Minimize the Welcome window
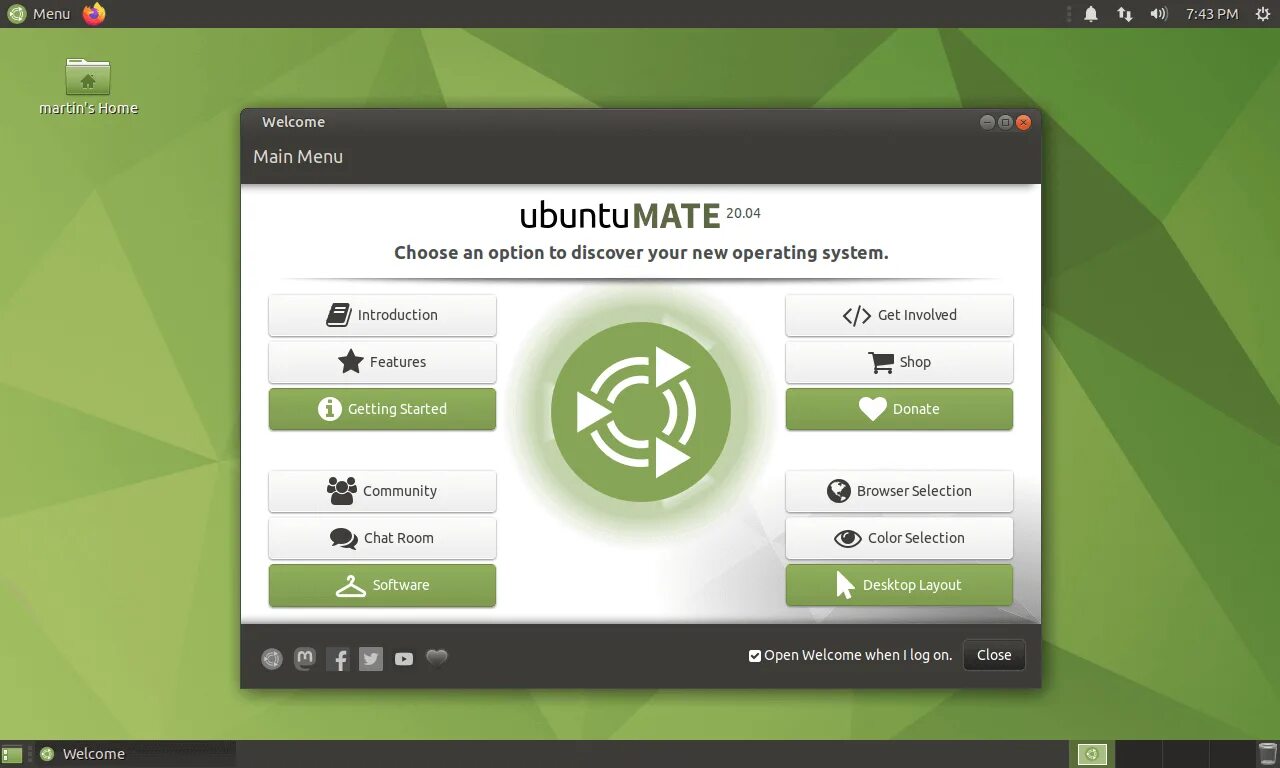 987,122
